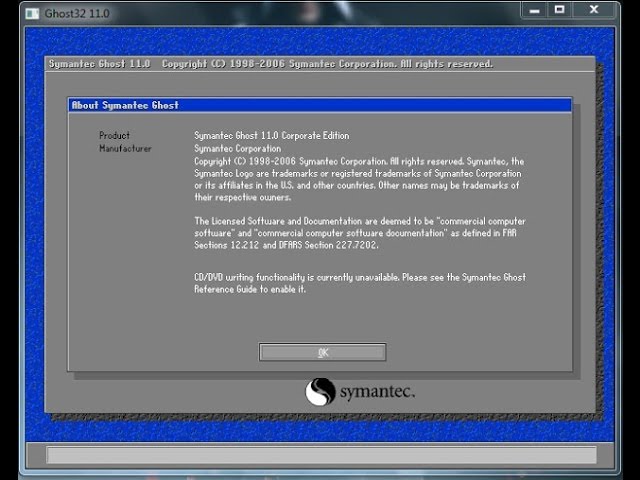Maximize the Ghost32 11.0 window
Screen dimensions: 640x480
click(560, 10)
